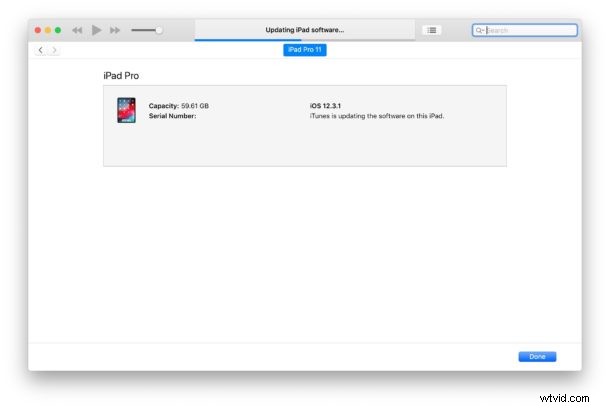Focus the Search input field
This screenshot has height=408, width=610.
click(524, 30)
